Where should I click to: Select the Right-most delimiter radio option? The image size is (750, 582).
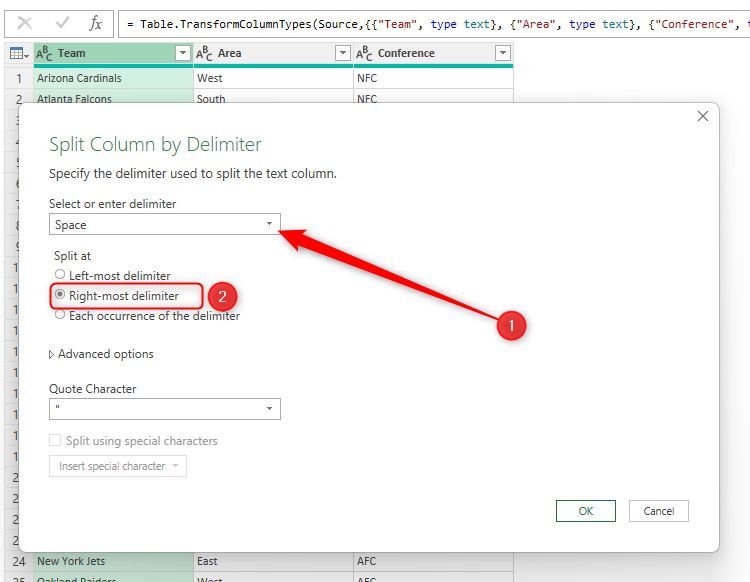(60, 295)
